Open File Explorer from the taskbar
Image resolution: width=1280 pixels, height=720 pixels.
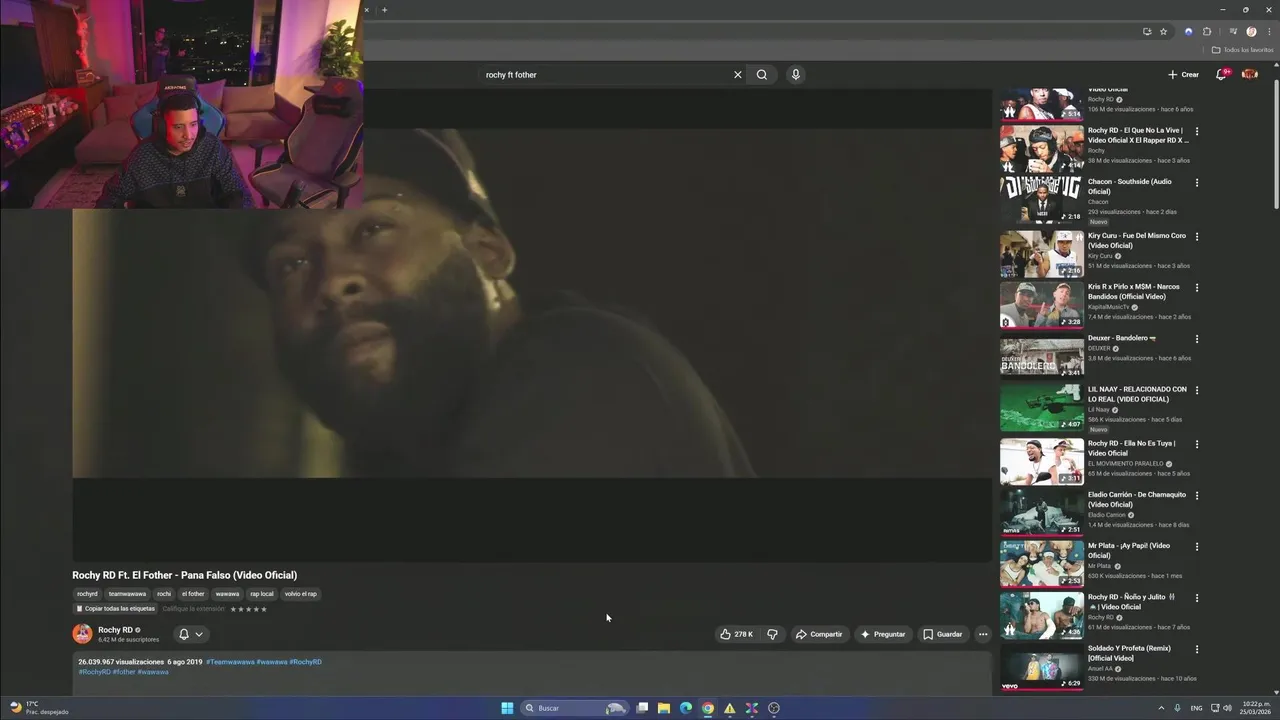point(664,708)
